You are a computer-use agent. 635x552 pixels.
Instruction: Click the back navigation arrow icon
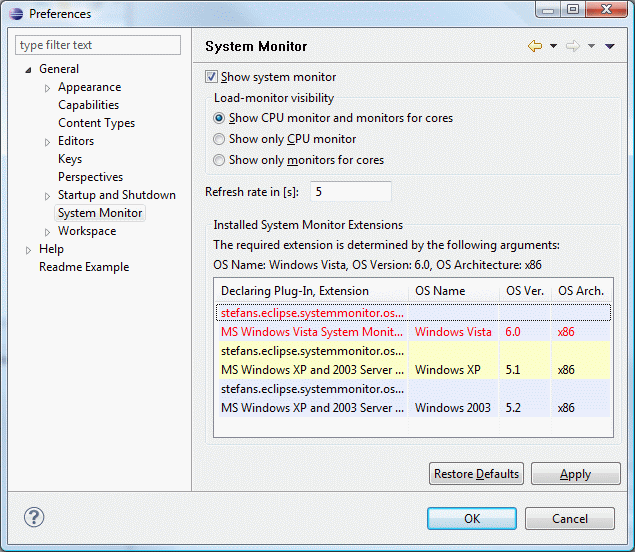(x=535, y=46)
